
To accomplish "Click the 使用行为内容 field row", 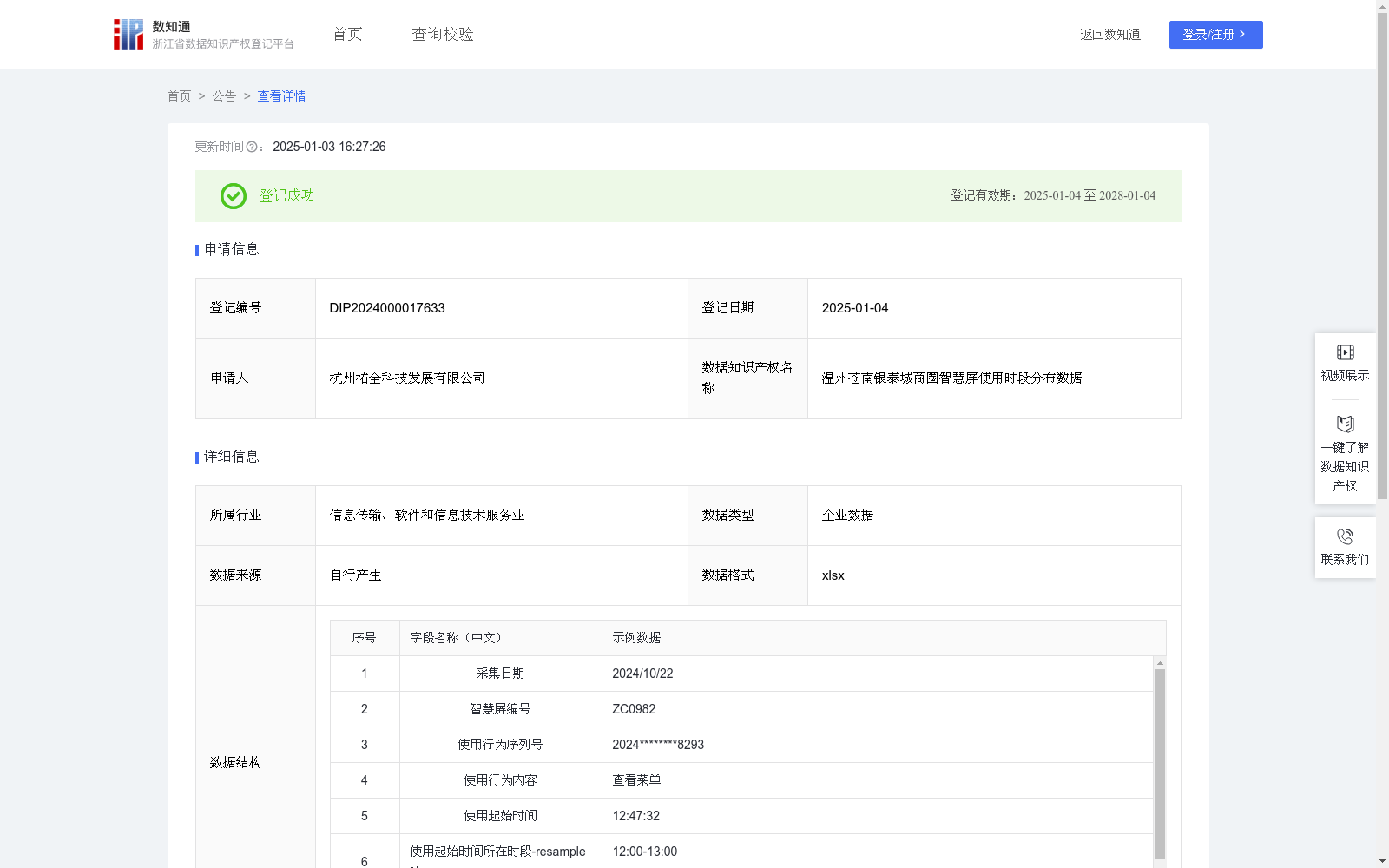I will coord(741,780).
